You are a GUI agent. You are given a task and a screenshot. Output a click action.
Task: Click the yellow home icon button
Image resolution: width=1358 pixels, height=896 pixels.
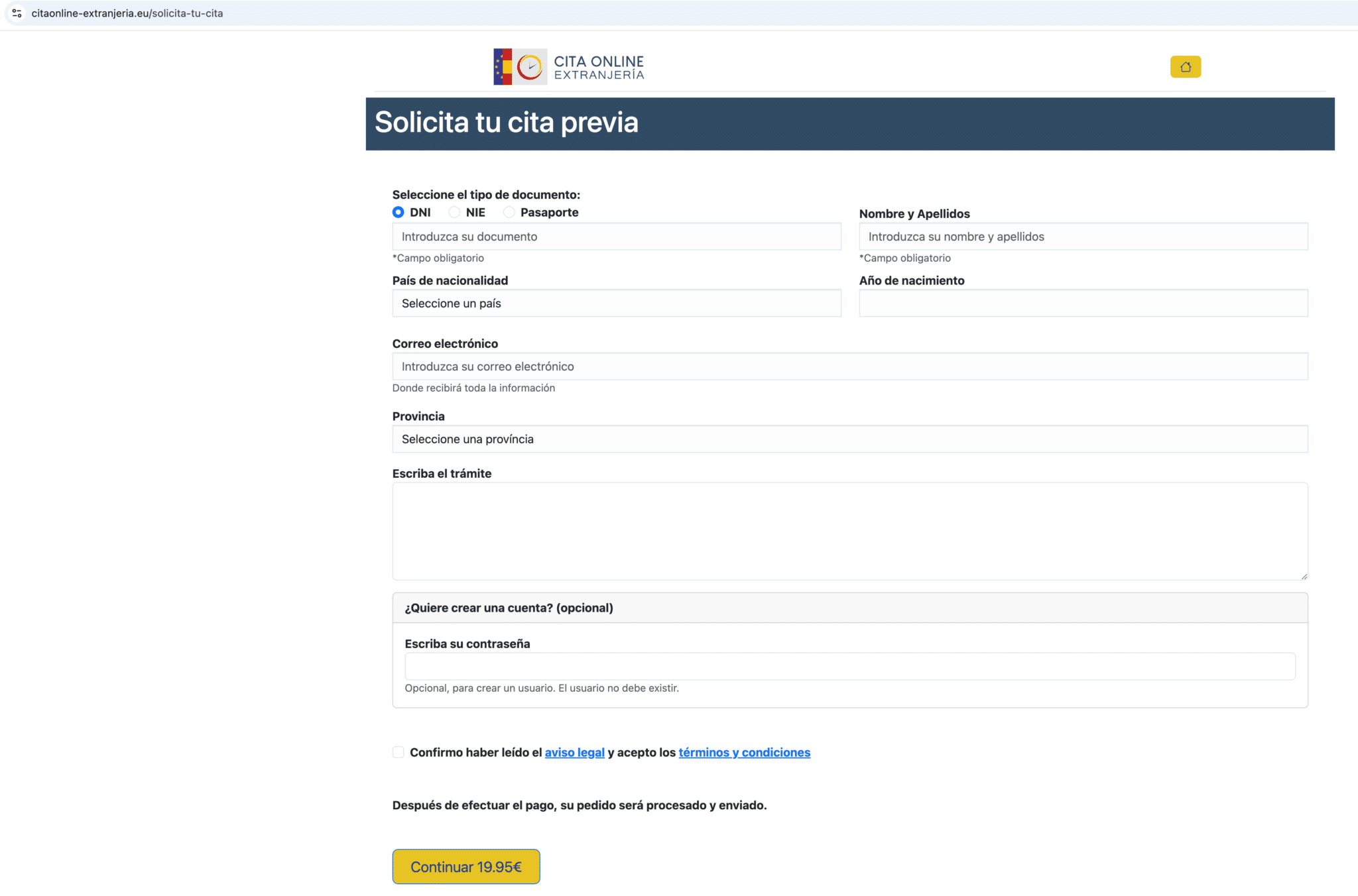tap(1185, 67)
